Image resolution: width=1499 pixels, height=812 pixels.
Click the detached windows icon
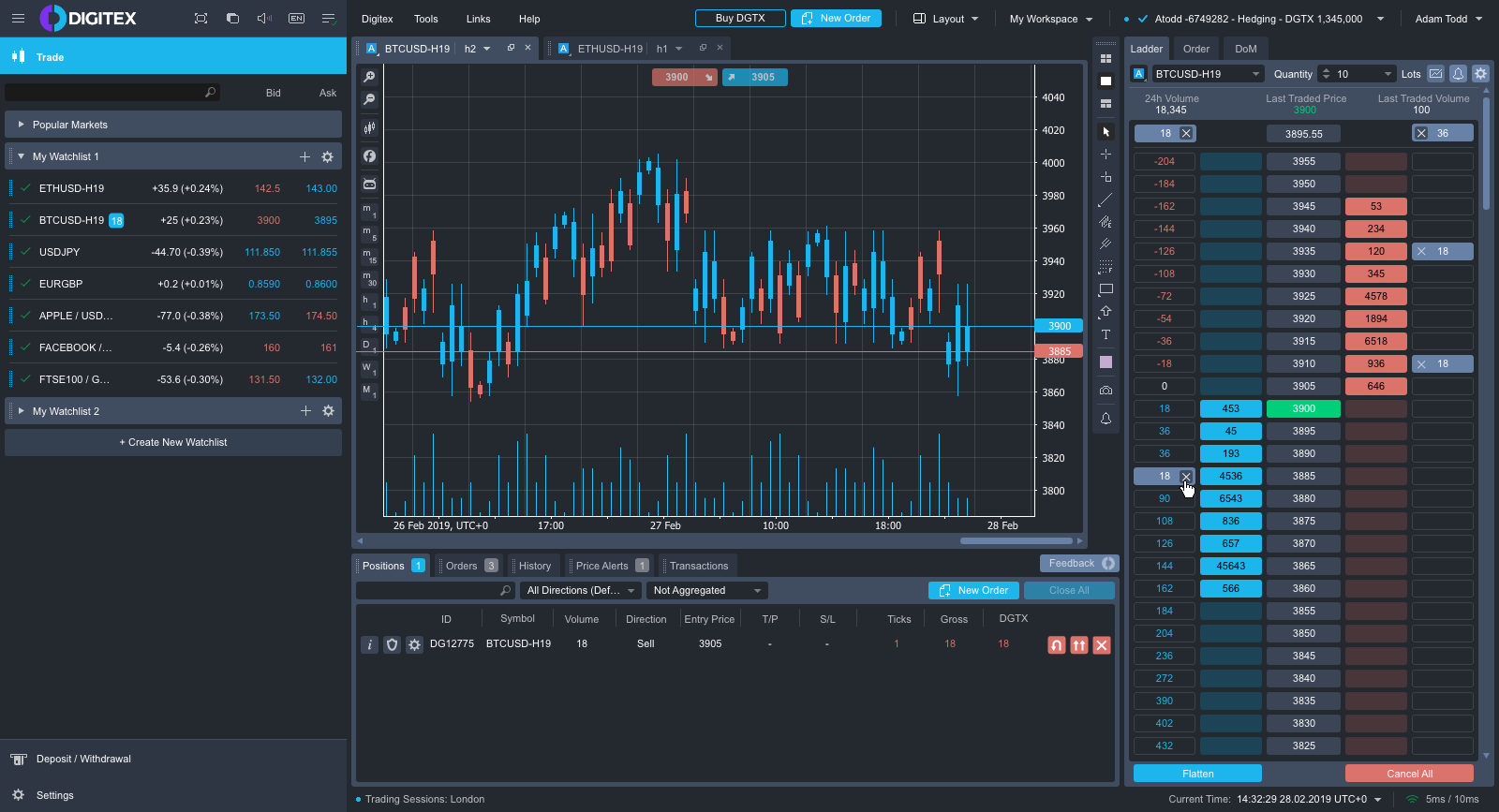tap(232, 18)
